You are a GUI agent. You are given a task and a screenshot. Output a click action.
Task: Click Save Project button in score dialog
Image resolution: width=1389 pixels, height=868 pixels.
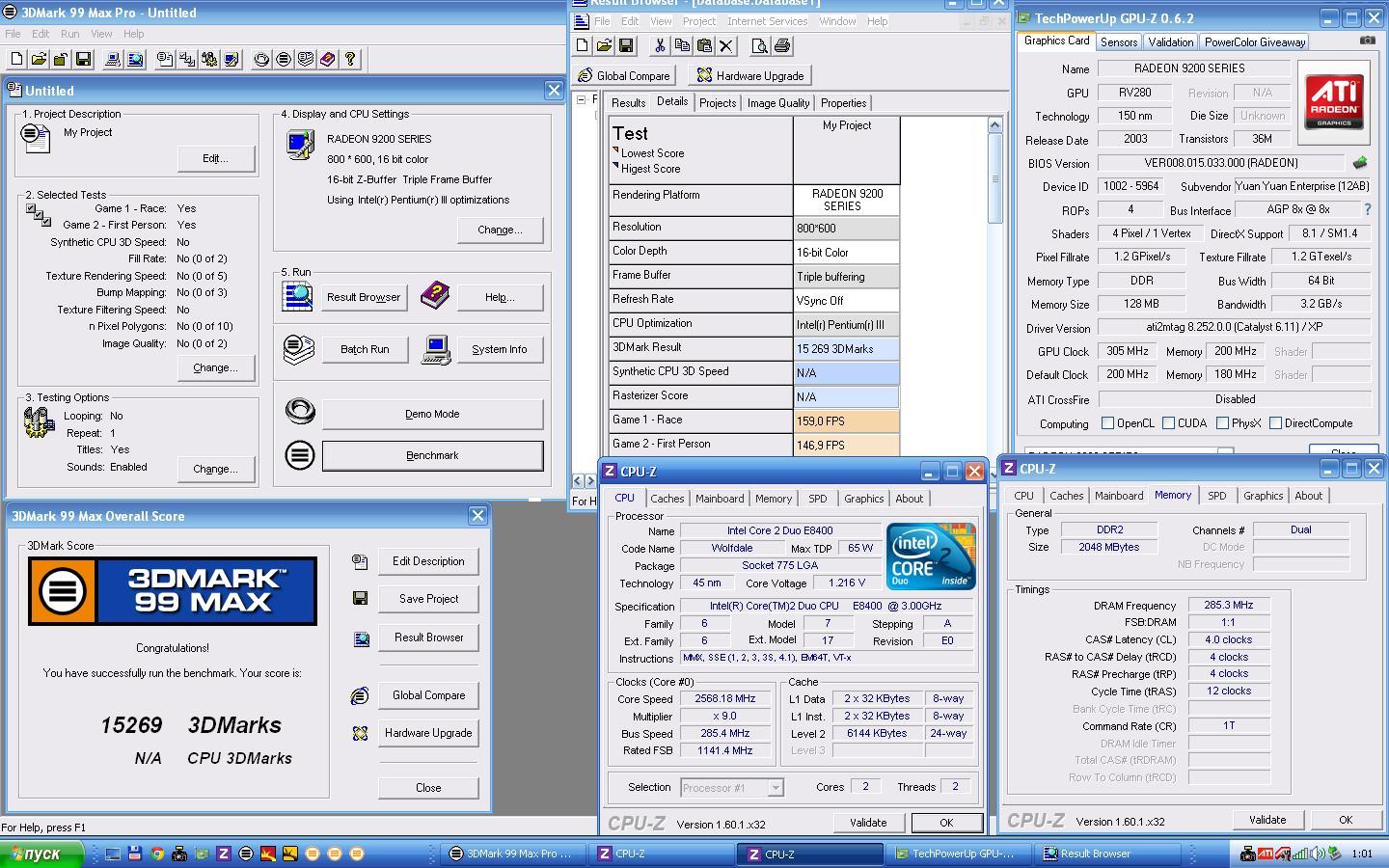click(428, 599)
